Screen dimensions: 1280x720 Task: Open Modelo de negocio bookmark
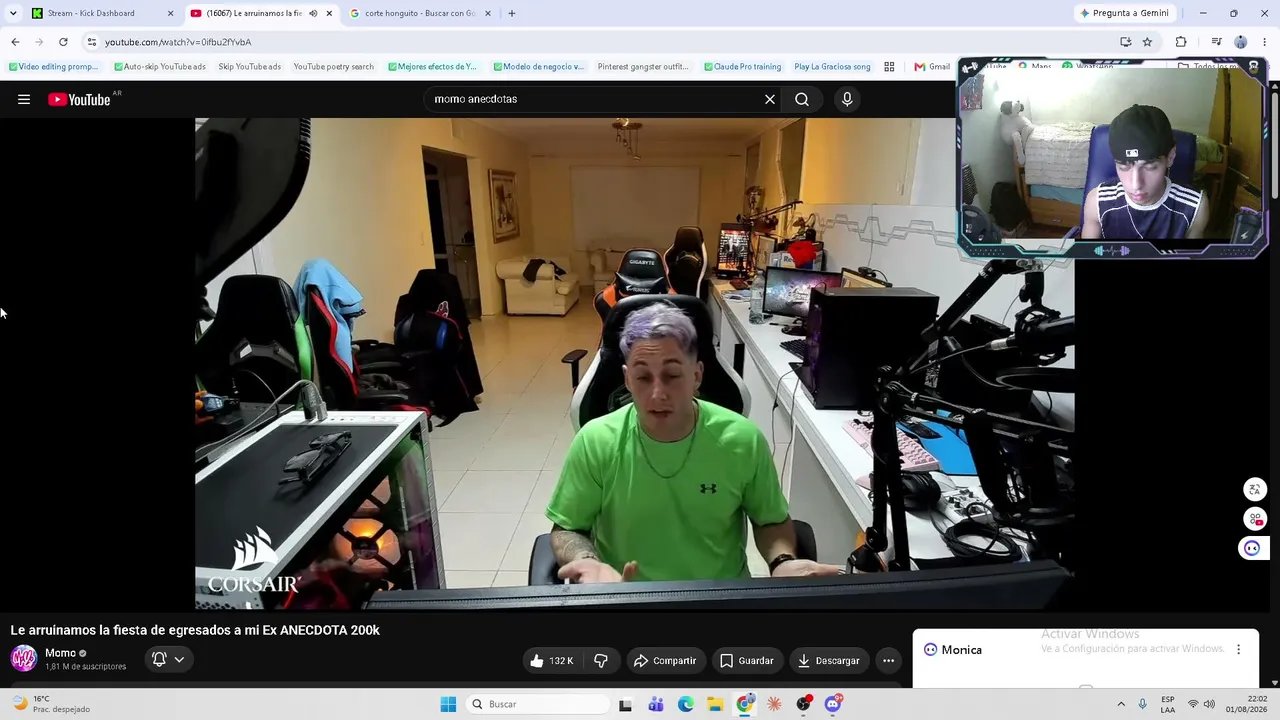[539, 67]
